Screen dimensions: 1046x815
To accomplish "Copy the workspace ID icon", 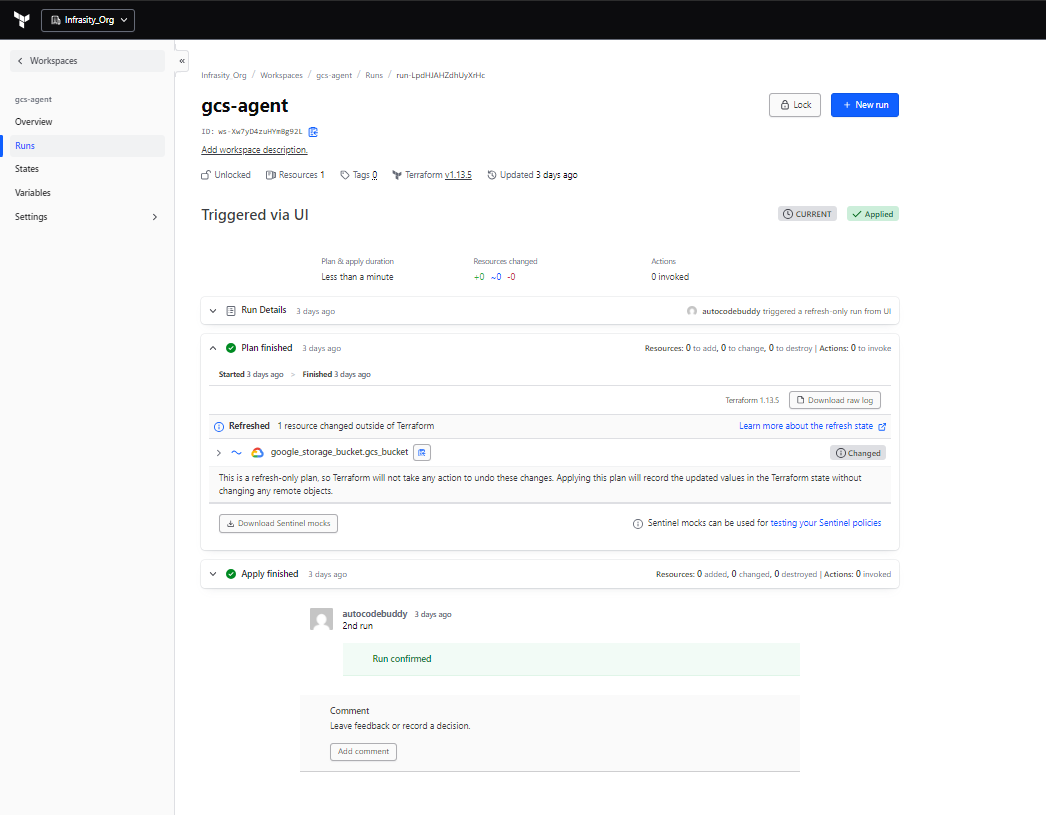I will coord(313,132).
